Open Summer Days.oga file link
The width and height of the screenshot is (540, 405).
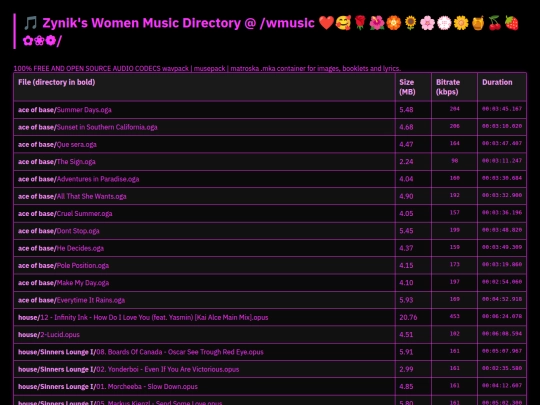point(84,110)
